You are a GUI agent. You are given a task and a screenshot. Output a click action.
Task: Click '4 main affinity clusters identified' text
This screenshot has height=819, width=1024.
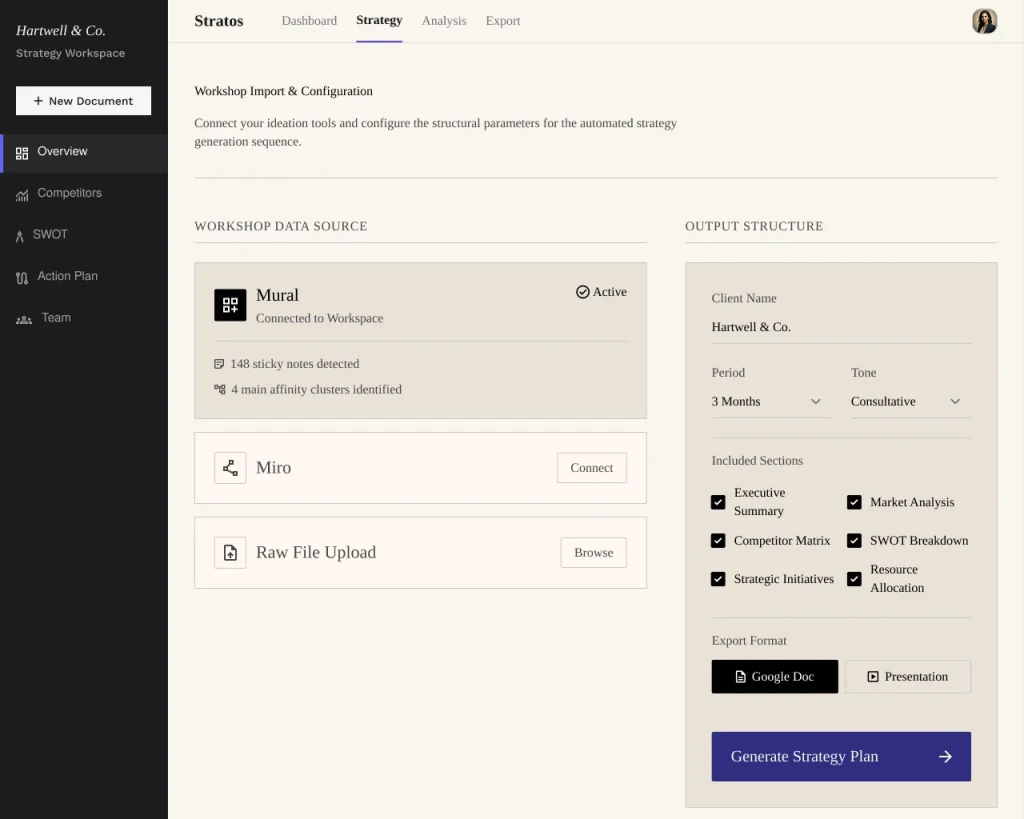pyautogui.click(x=316, y=389)
